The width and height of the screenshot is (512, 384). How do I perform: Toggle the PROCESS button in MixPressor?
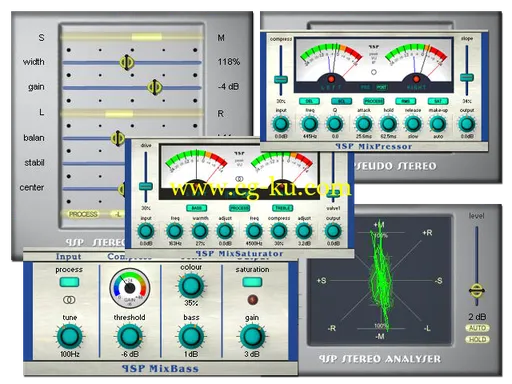pyautogui.click(x=373, y=101)
